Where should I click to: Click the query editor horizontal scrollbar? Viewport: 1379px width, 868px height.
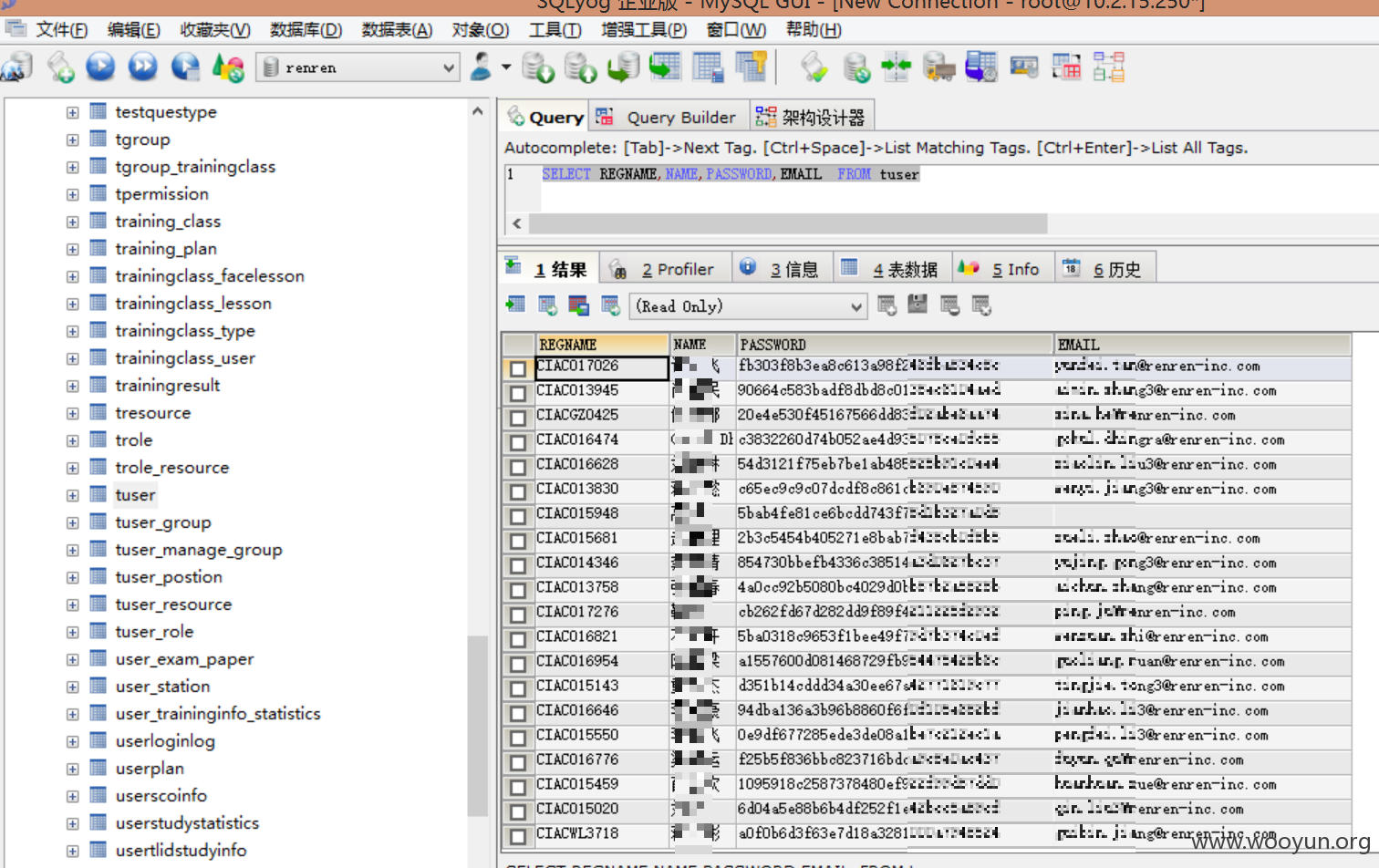click(788, 223)
